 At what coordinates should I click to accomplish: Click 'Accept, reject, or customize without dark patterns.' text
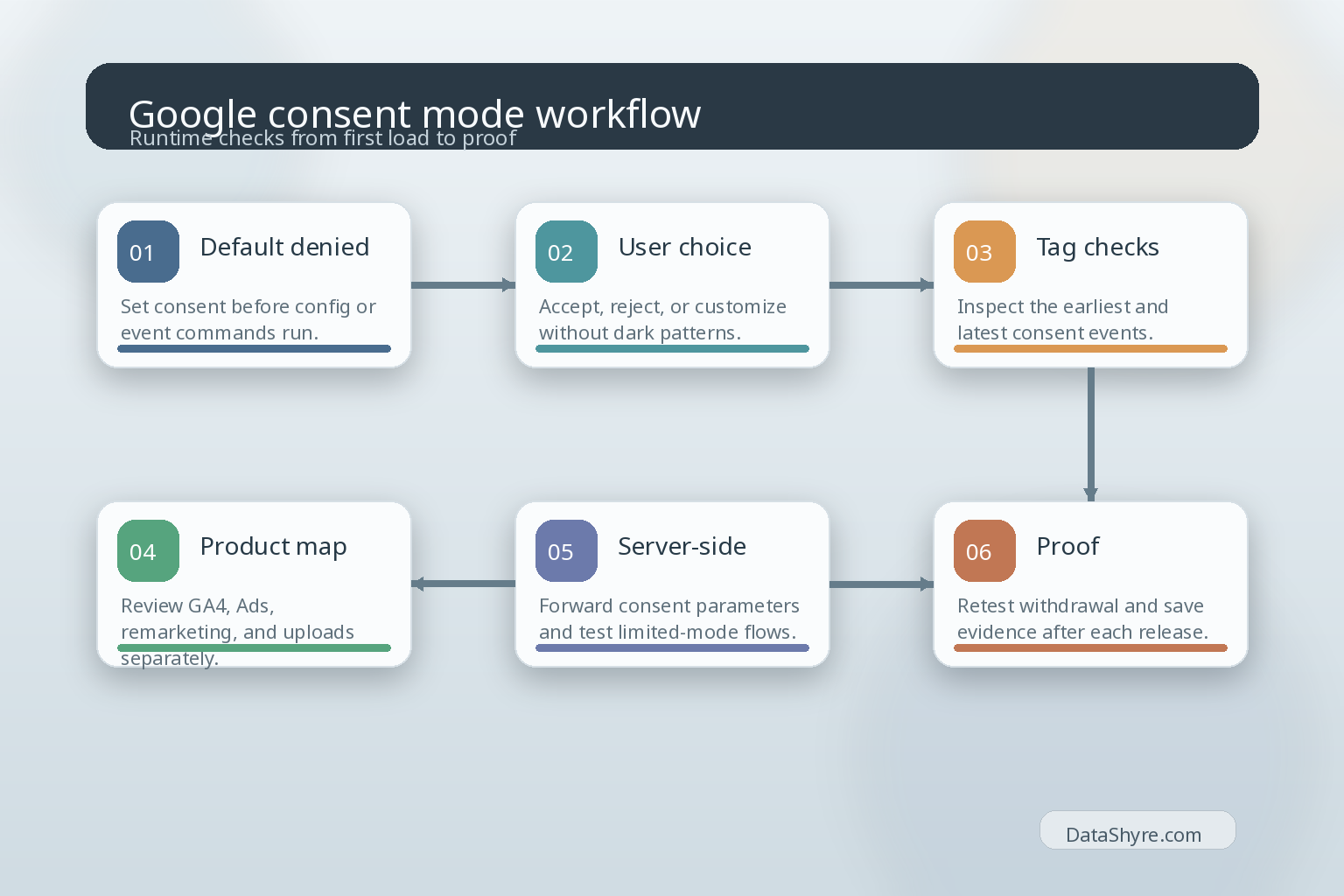coord(662,319)
